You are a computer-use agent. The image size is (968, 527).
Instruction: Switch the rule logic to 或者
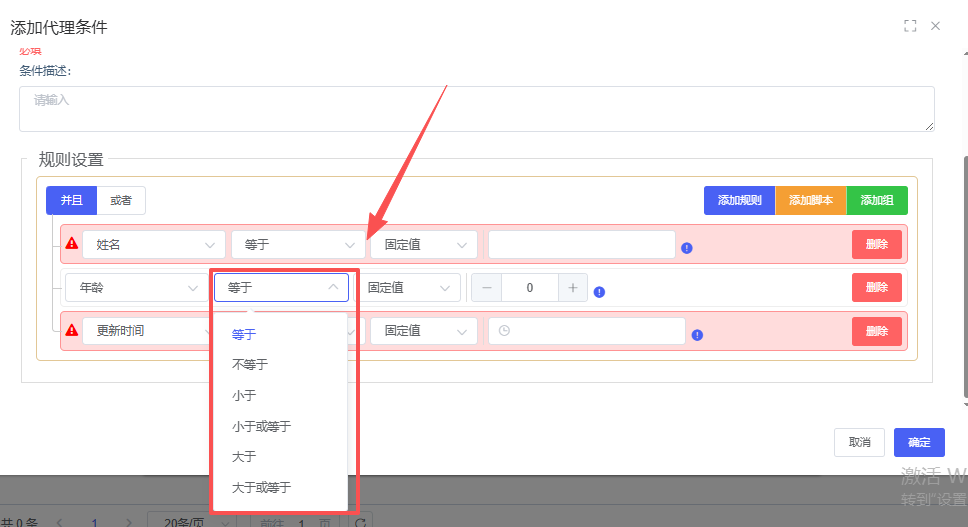(x=121, y=200)
